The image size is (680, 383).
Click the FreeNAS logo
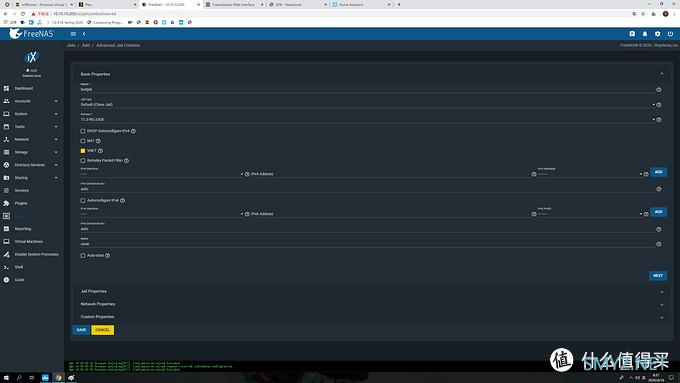coord(31,33)
